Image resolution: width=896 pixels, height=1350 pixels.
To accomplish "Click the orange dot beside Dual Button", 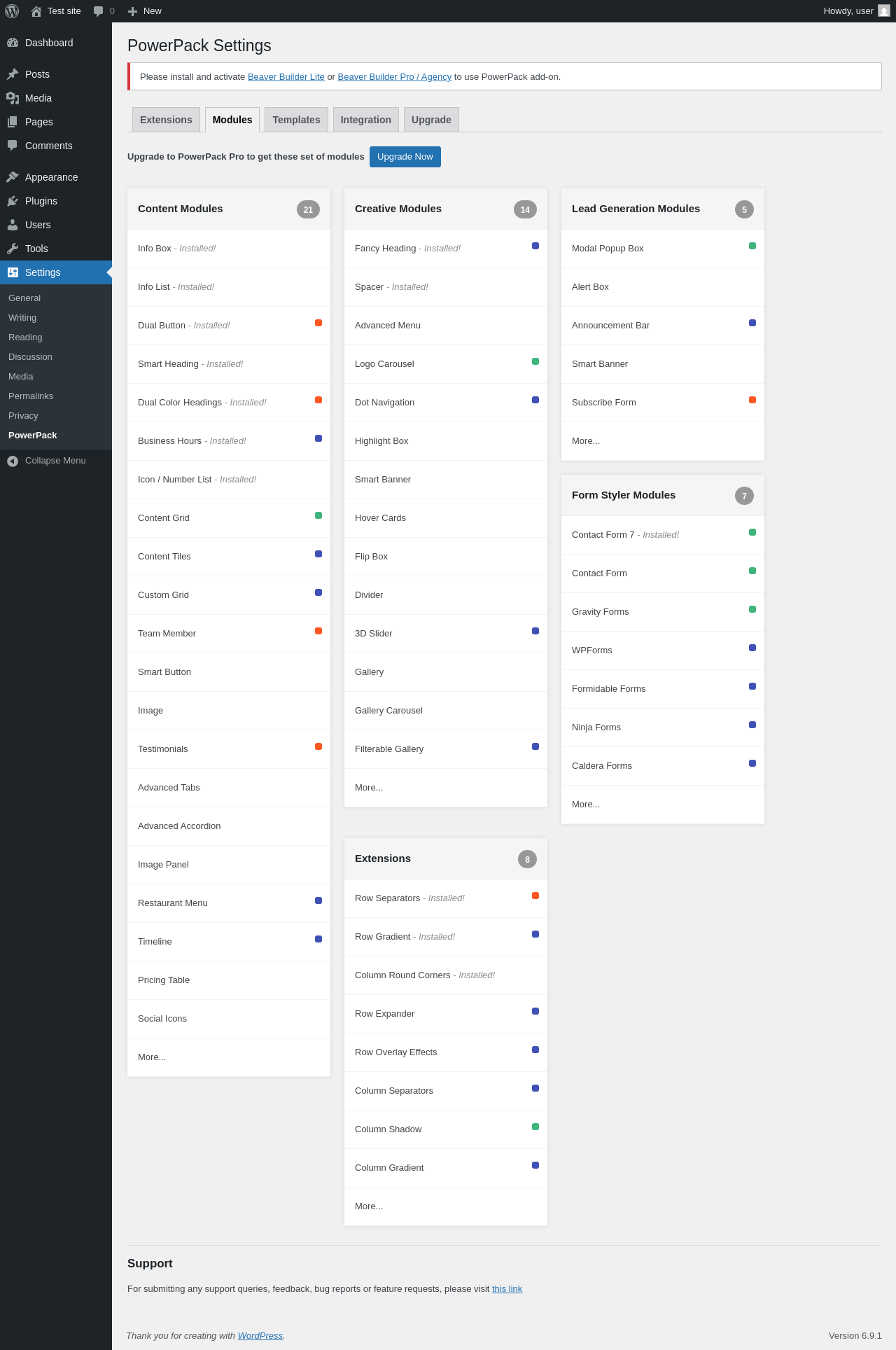I will 318,323.
